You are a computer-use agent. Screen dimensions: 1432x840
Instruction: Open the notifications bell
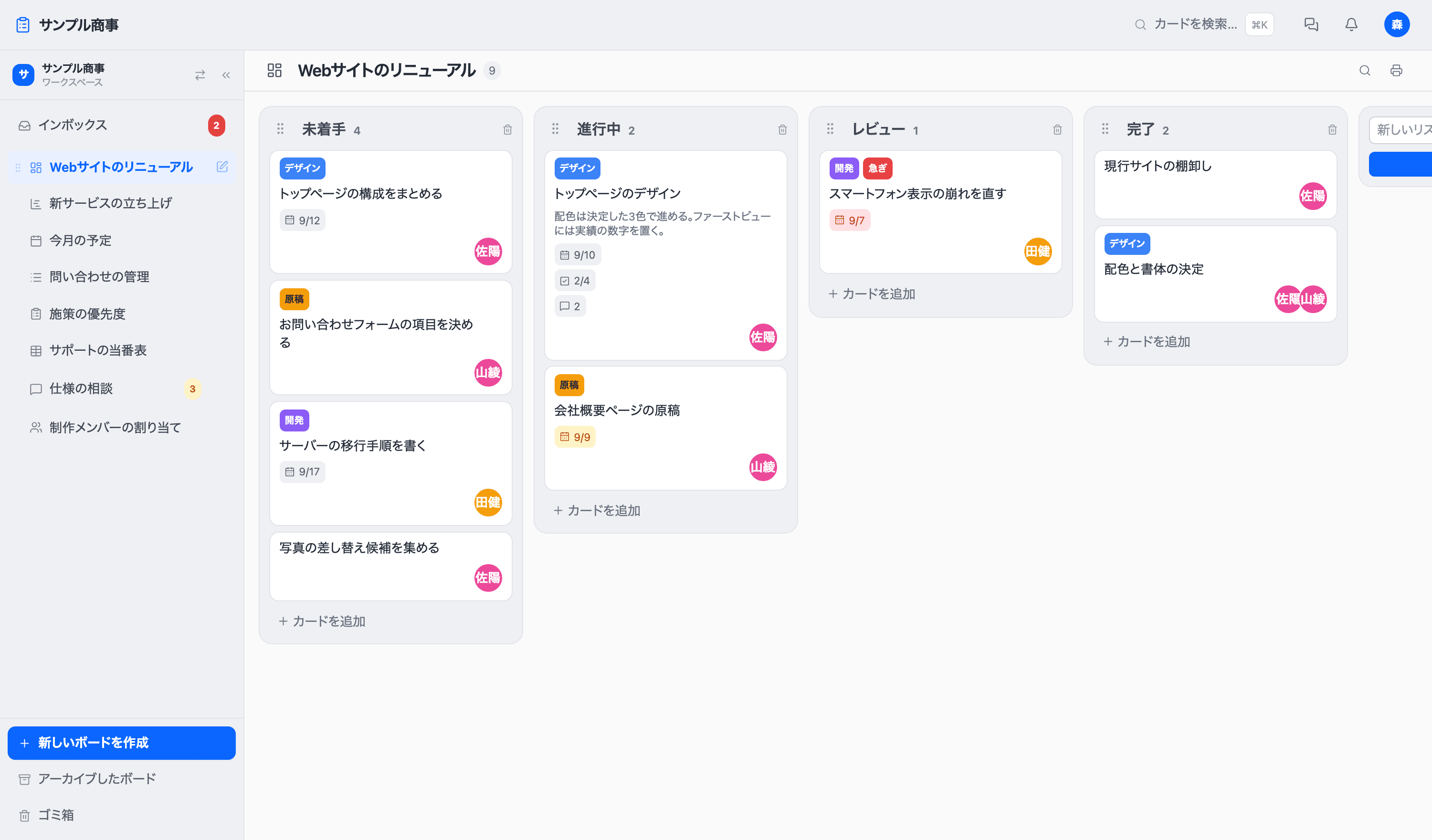[x=1351, y=24]
